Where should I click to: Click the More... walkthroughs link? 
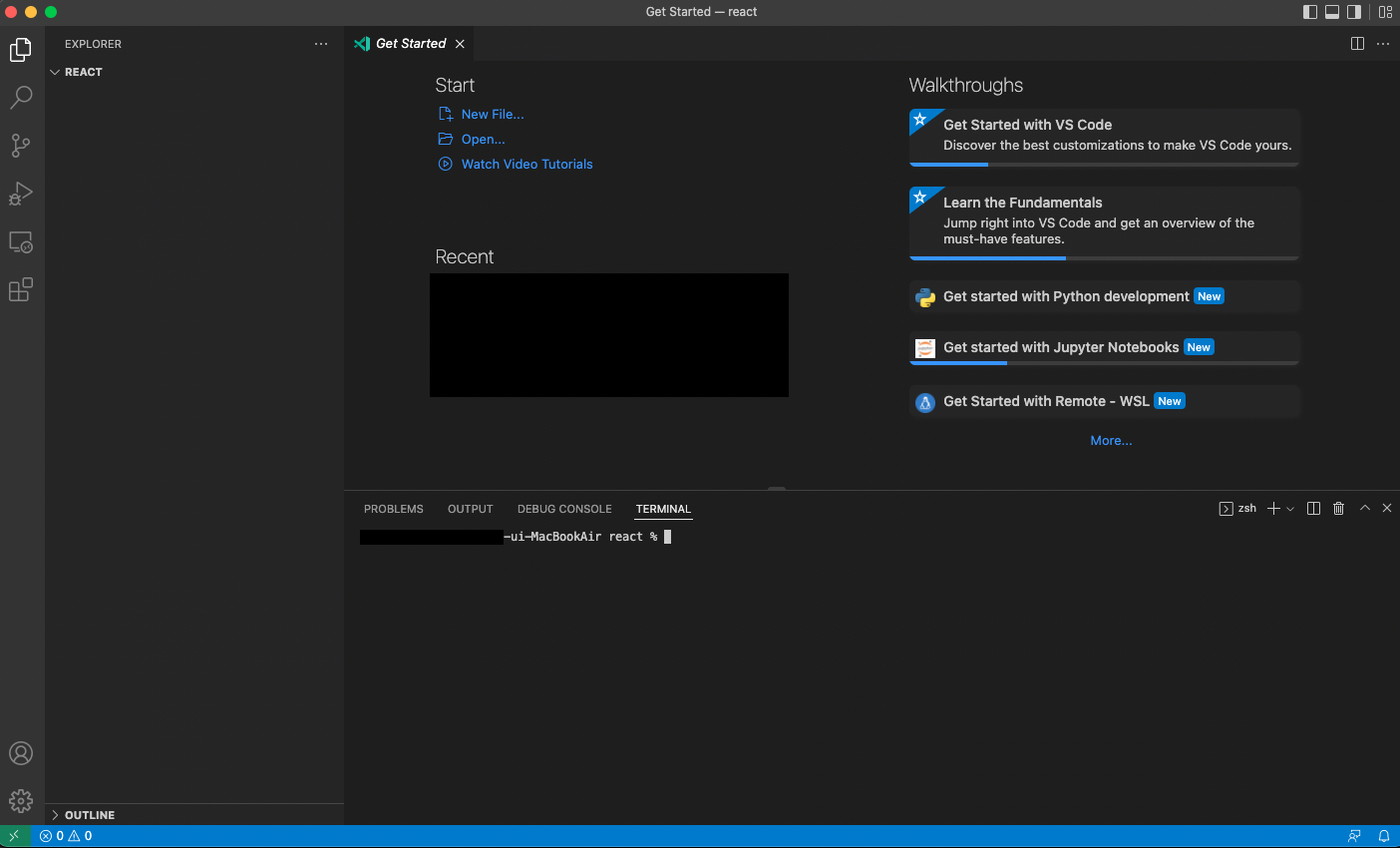1111,440
